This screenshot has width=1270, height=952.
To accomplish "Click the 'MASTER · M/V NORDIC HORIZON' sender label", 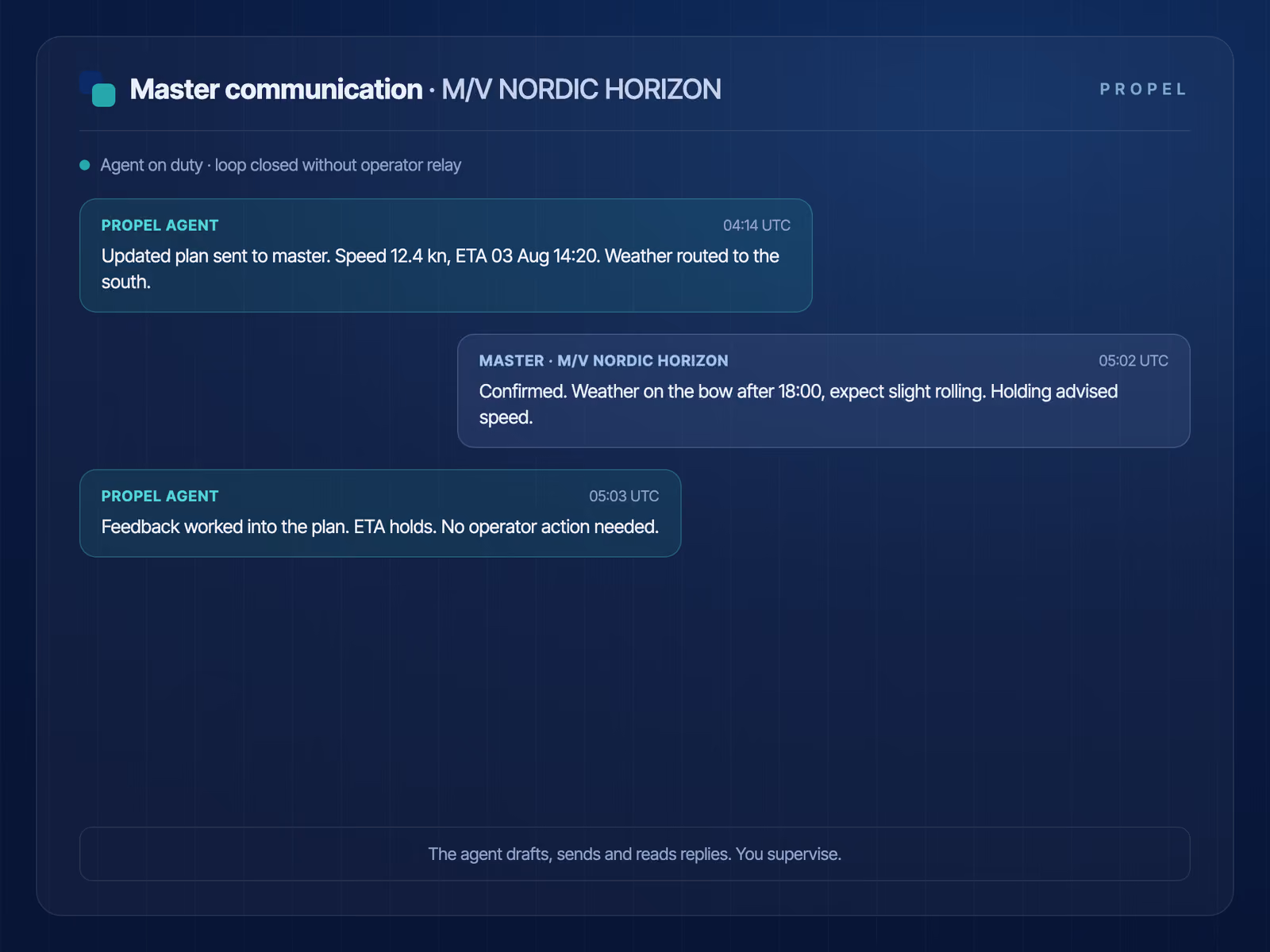I will coord(603,361).
